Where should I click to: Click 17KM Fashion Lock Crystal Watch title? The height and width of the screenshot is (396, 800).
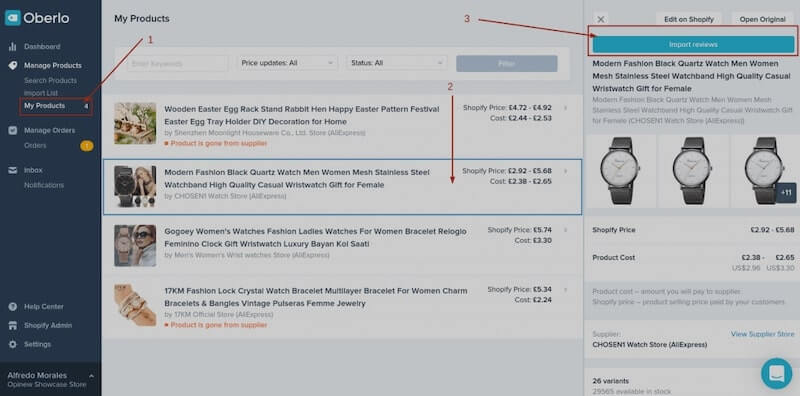tap(316, 297)
